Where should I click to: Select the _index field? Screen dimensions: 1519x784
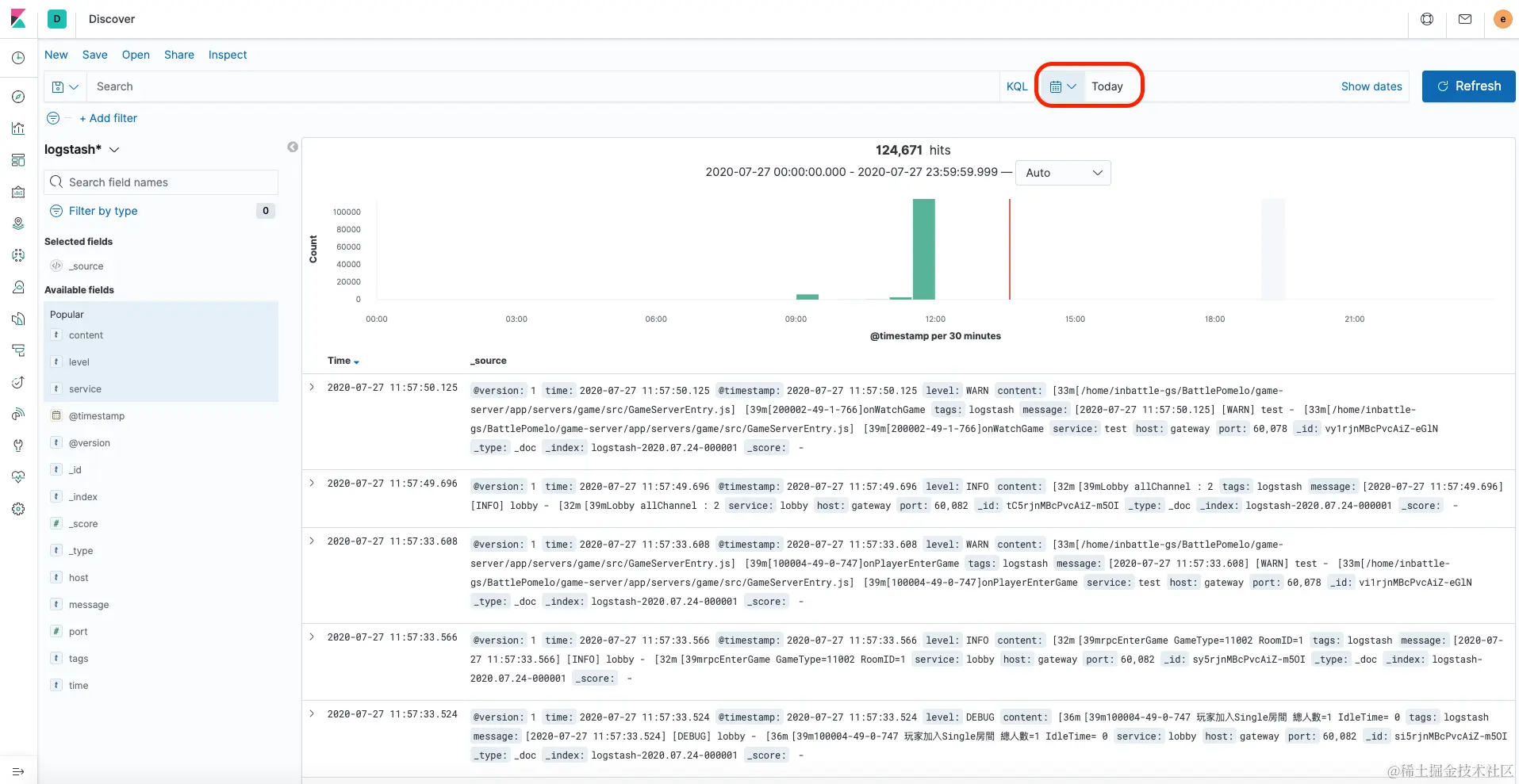[x=83, y=497]
